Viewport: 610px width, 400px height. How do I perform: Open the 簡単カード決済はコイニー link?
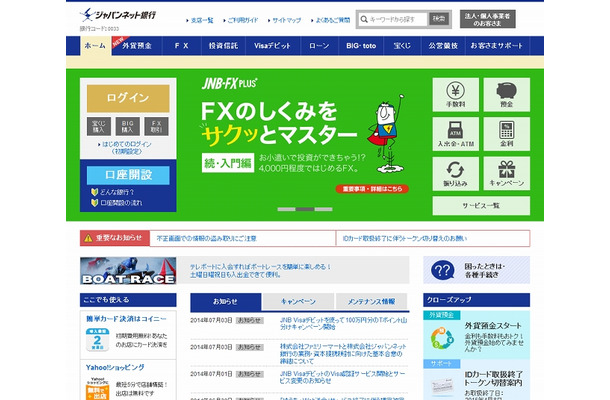[x=126, y=319]
